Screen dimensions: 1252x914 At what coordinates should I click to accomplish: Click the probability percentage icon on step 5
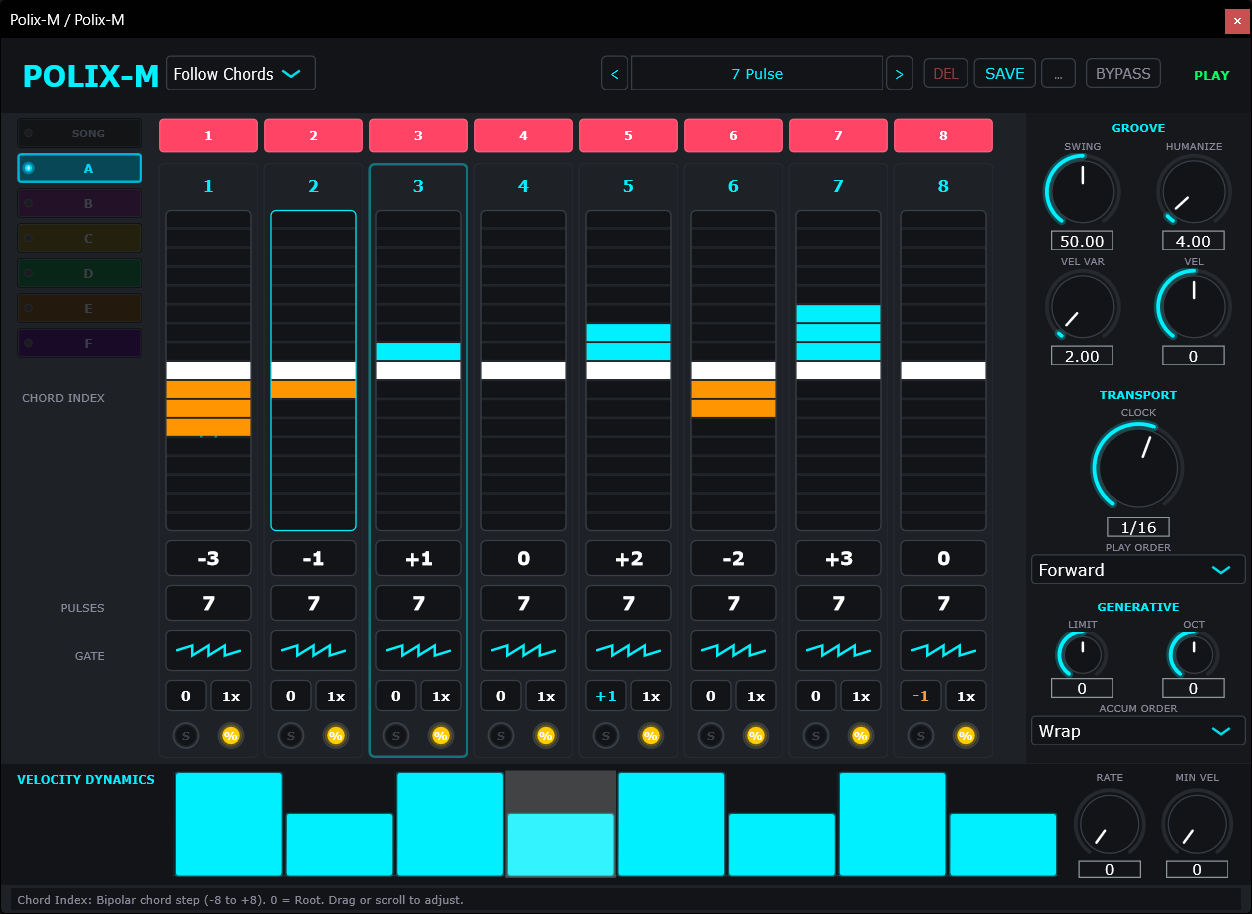[x=651, y=735]
